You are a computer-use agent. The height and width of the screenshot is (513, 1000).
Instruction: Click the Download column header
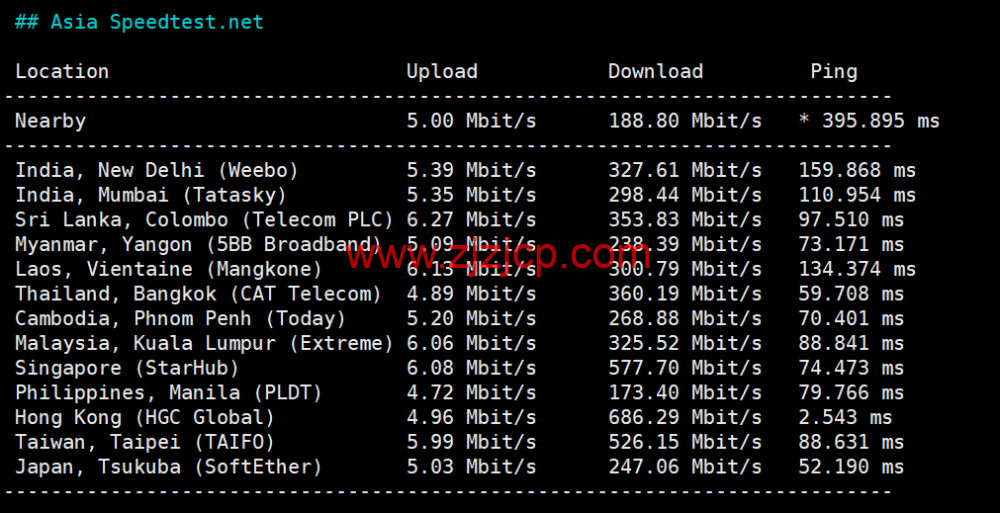coord(655,71)
